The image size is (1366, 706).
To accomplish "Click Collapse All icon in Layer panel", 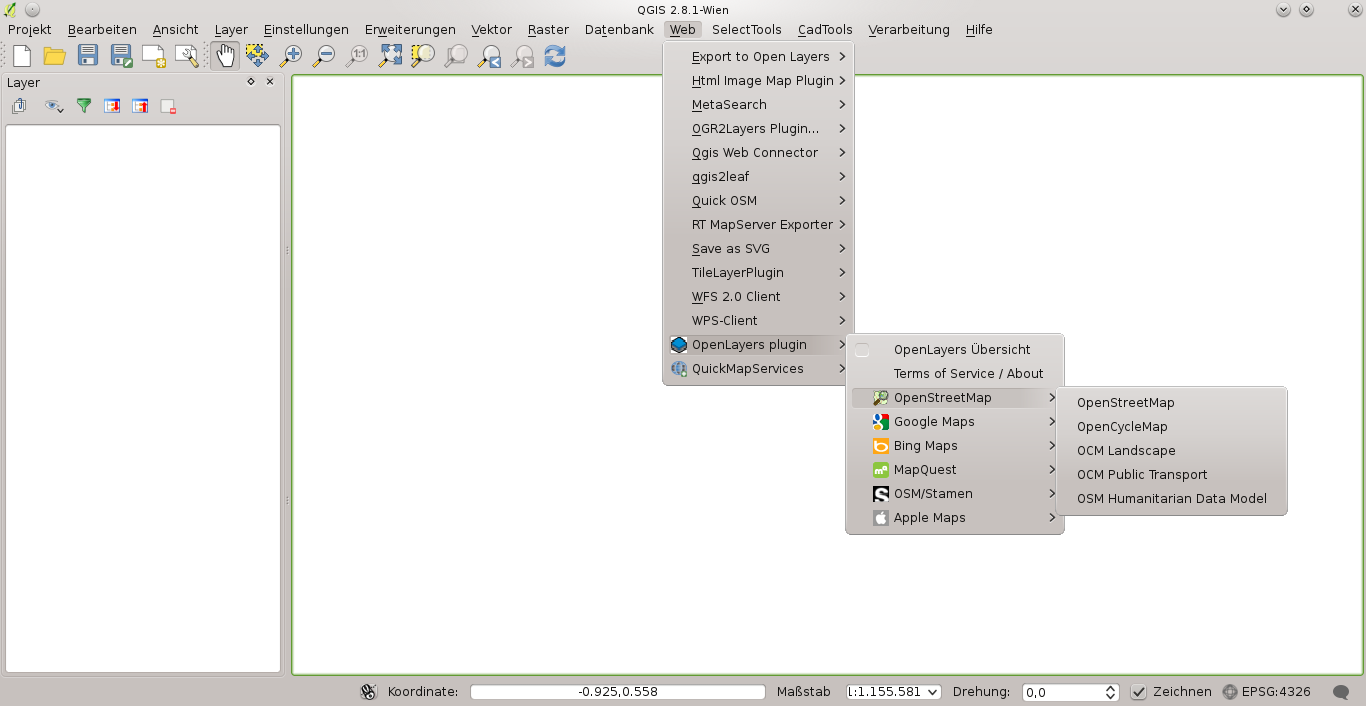I will pyautogui.click(x=140, y=106).
